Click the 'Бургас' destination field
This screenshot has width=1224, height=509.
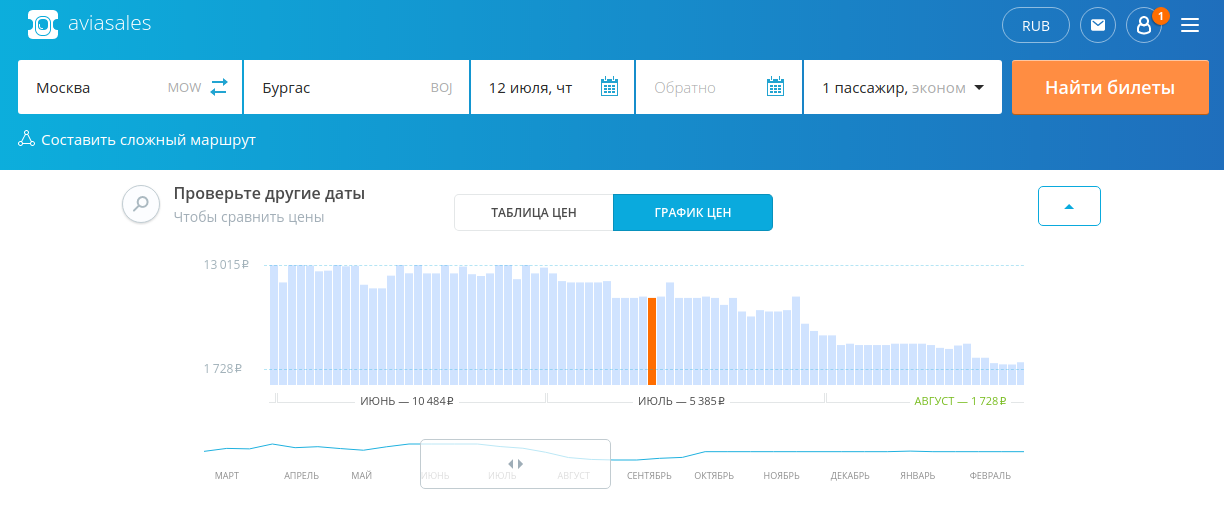point(340,87)
